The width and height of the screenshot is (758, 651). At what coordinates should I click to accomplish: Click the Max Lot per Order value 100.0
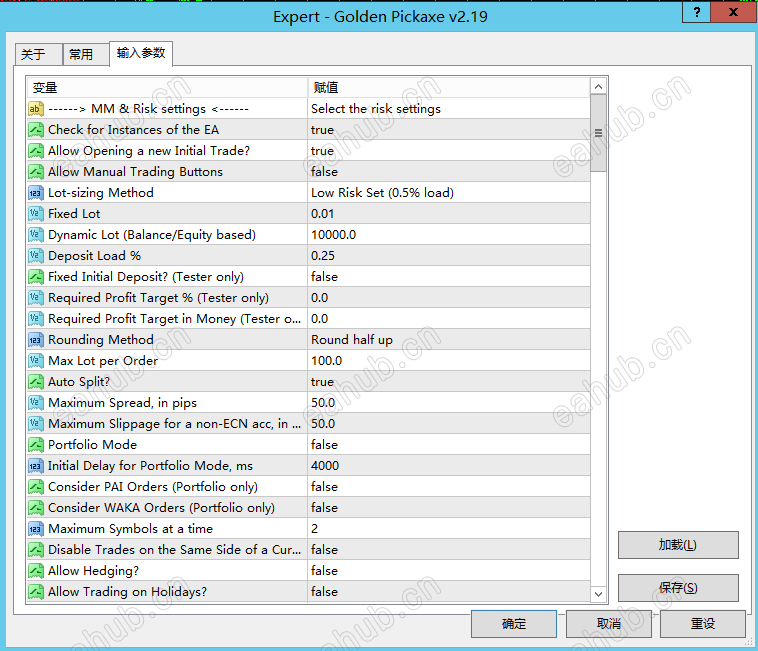(449, 361)
